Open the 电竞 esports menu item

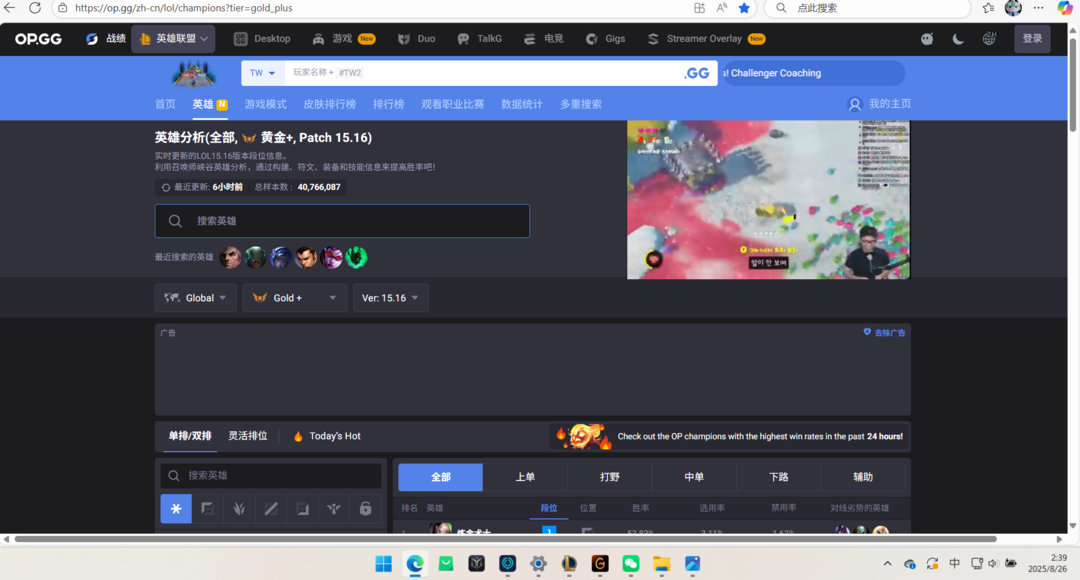tap(543, 39)
